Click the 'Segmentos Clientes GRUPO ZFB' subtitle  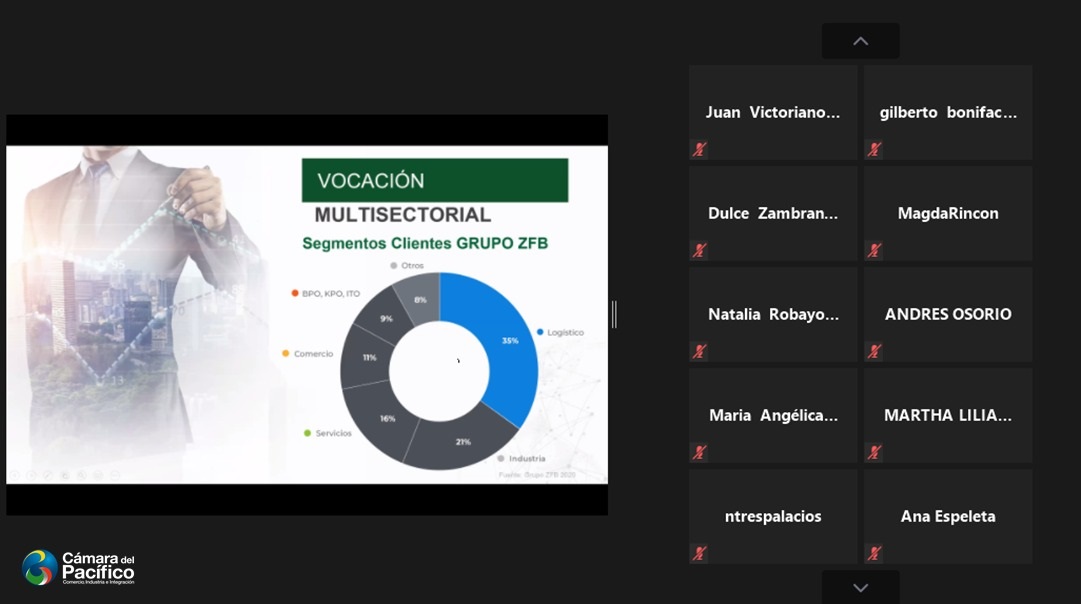425,243
